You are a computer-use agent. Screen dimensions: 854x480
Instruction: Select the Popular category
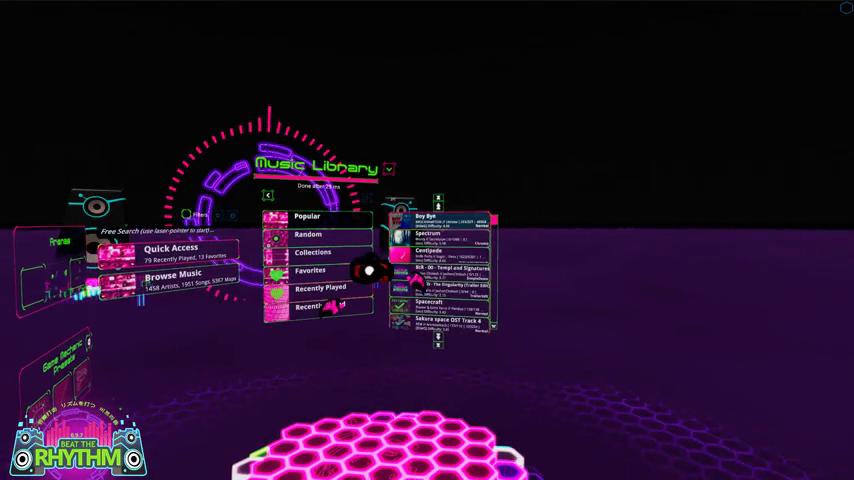318,219
